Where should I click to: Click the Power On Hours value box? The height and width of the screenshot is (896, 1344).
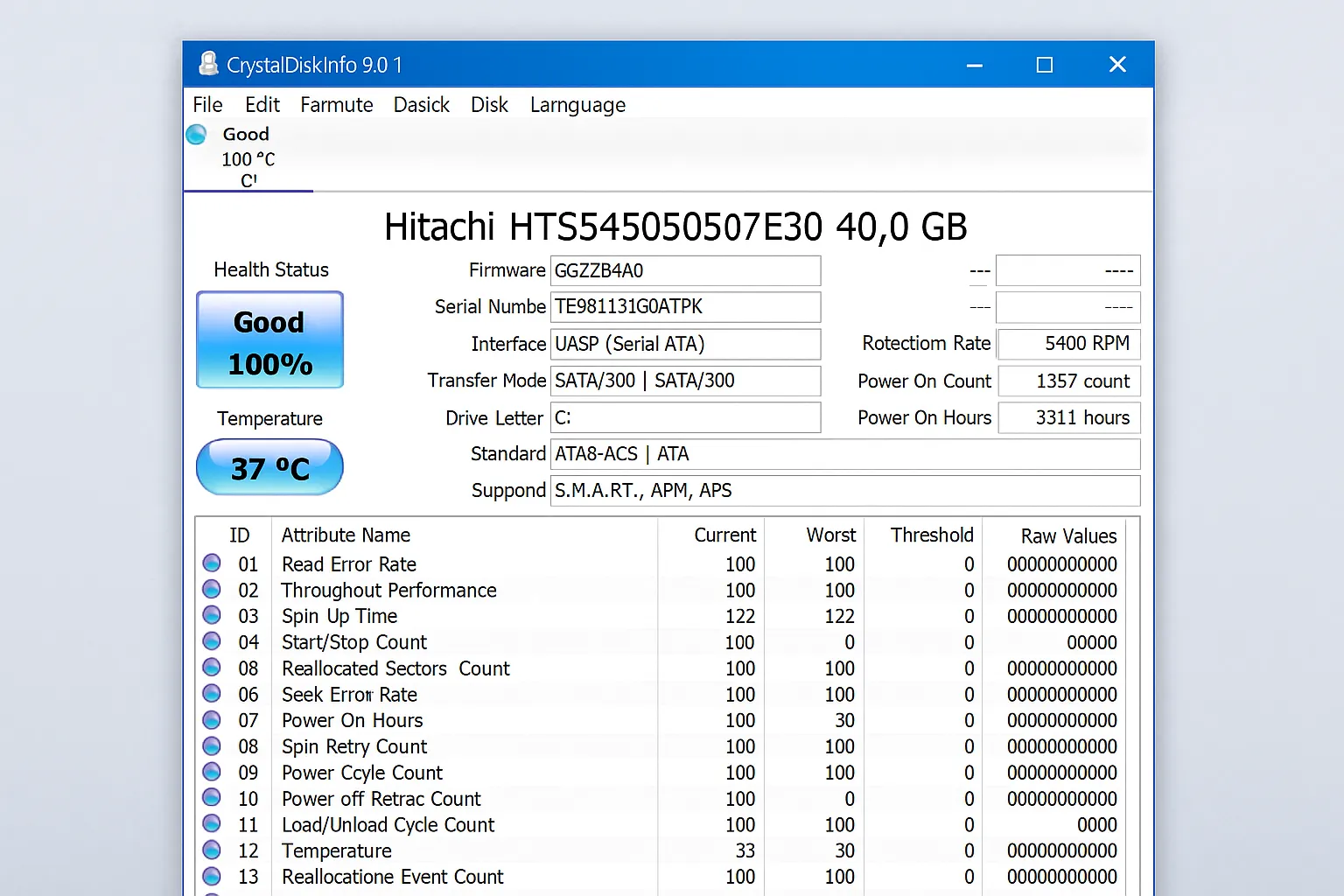[x=1069, y=418]
